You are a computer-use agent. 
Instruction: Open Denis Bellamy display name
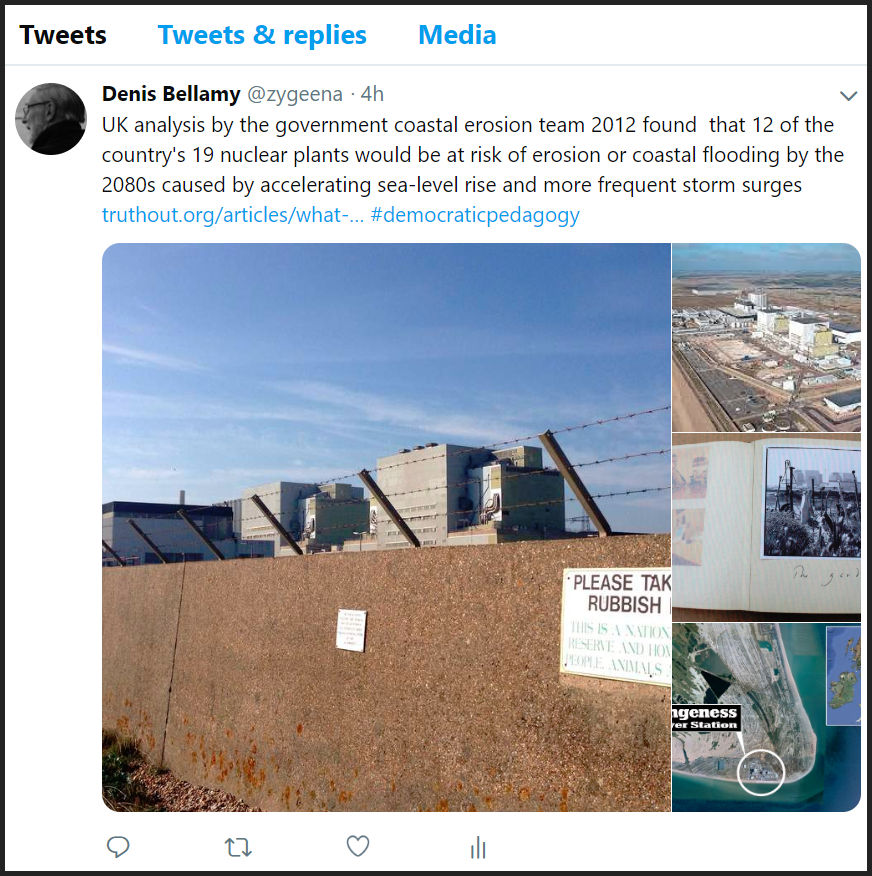(x=171, y=94)
